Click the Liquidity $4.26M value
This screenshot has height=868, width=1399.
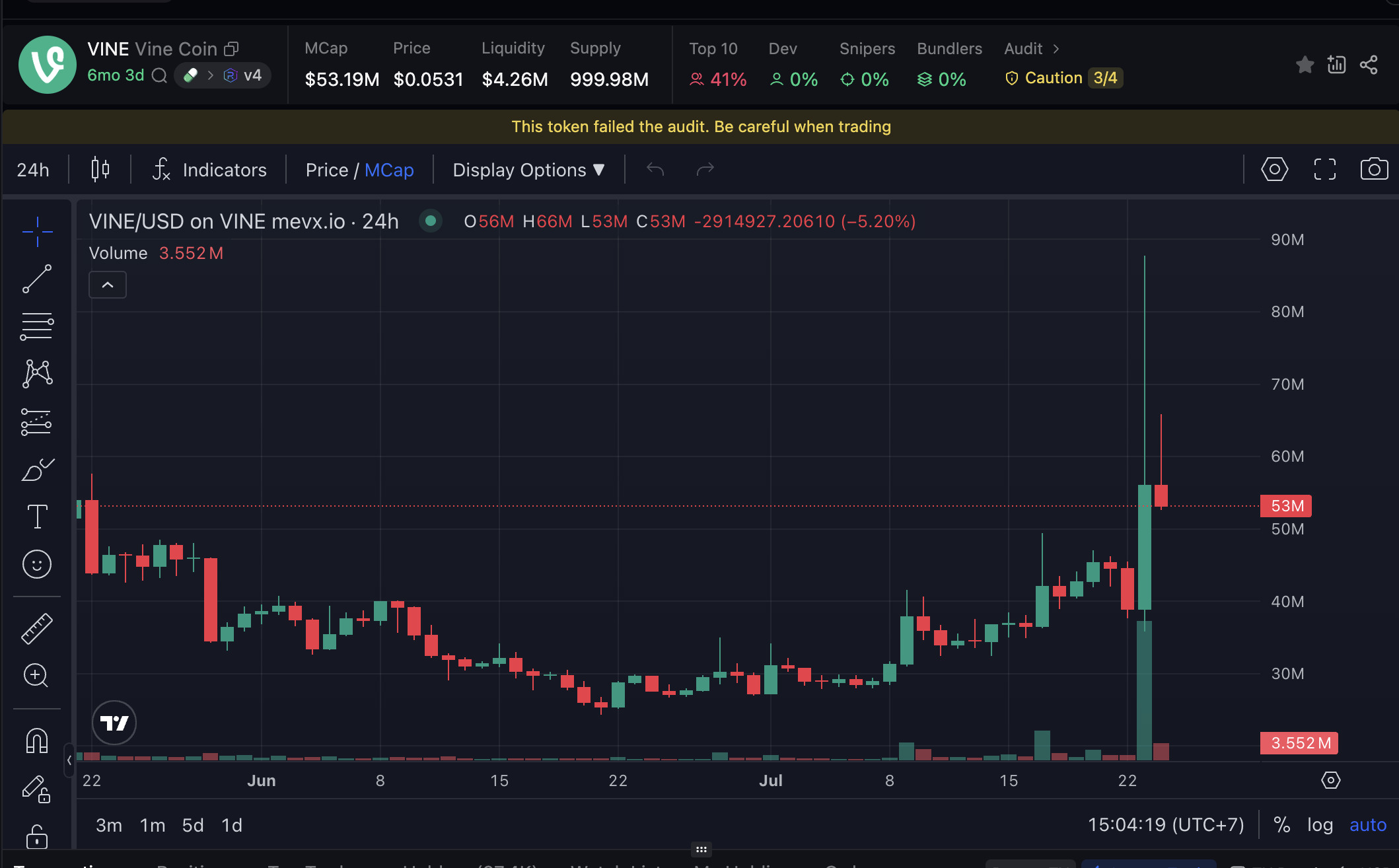point(515,79)
